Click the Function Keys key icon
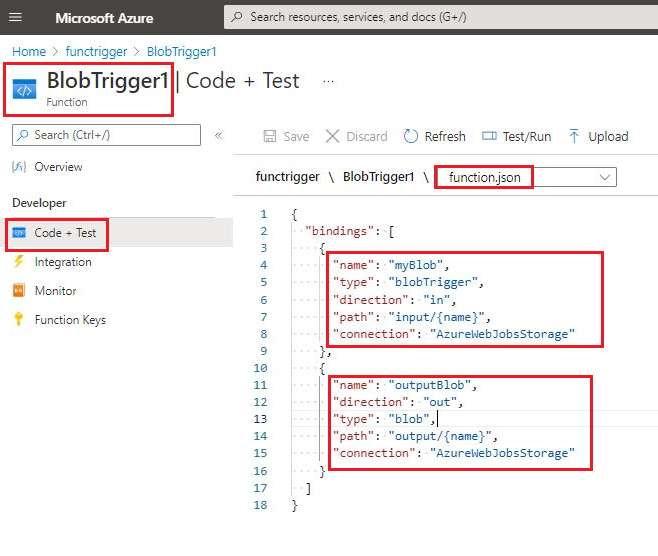 click(18, 319)
